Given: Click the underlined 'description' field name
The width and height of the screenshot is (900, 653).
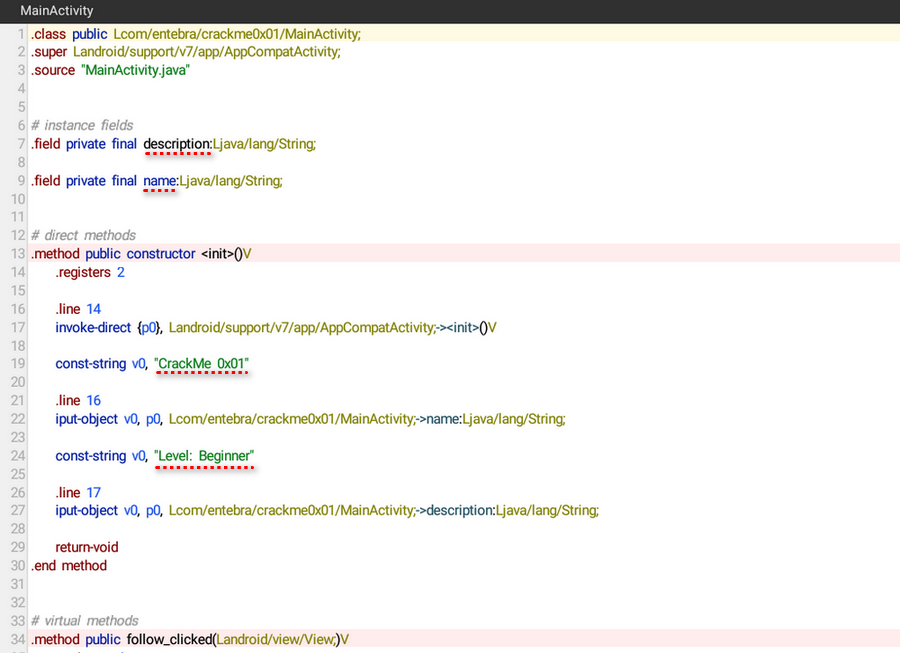Looking at the screenshot, I should (x=177, y=144).
